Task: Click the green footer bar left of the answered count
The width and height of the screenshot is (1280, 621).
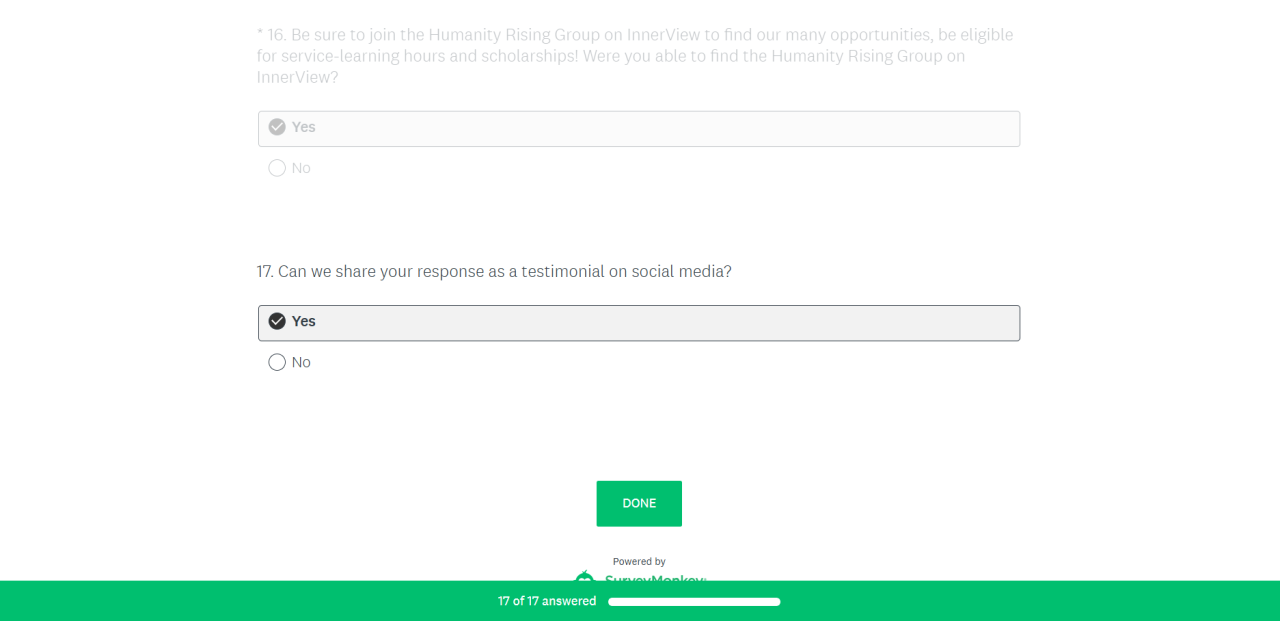Action: pos(250,601)
